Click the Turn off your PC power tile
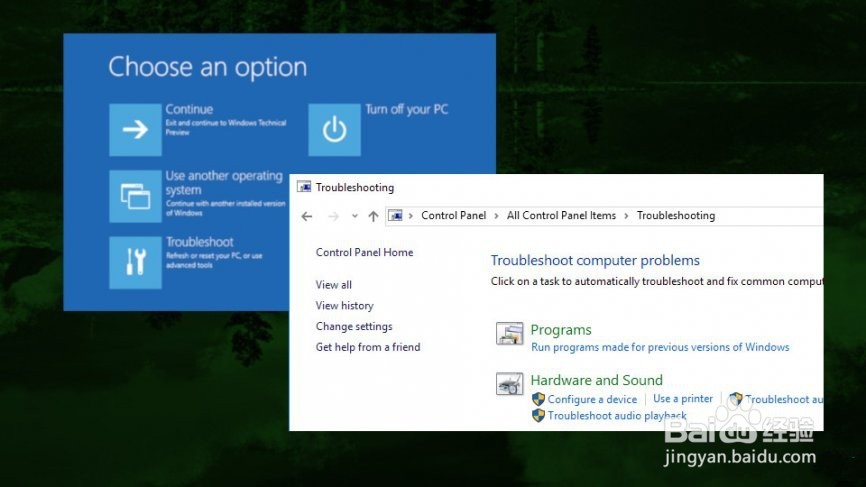The width and height of the screenshot is (866, 487). click(334, 130)
